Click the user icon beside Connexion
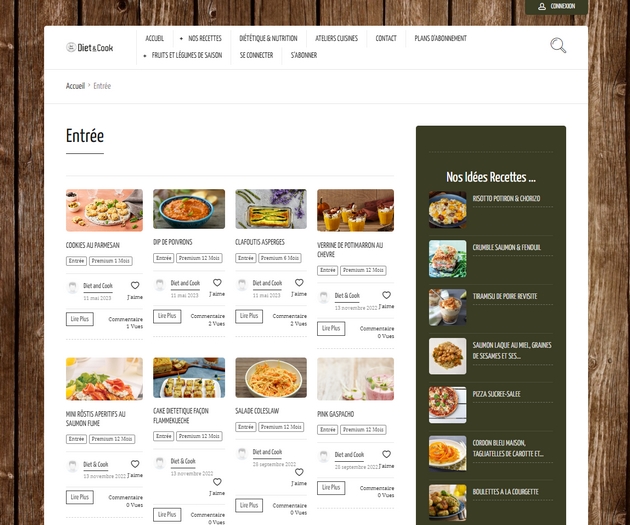Image resolution: width=630 pixels, height=525 pixels. [x=542, y=6]
